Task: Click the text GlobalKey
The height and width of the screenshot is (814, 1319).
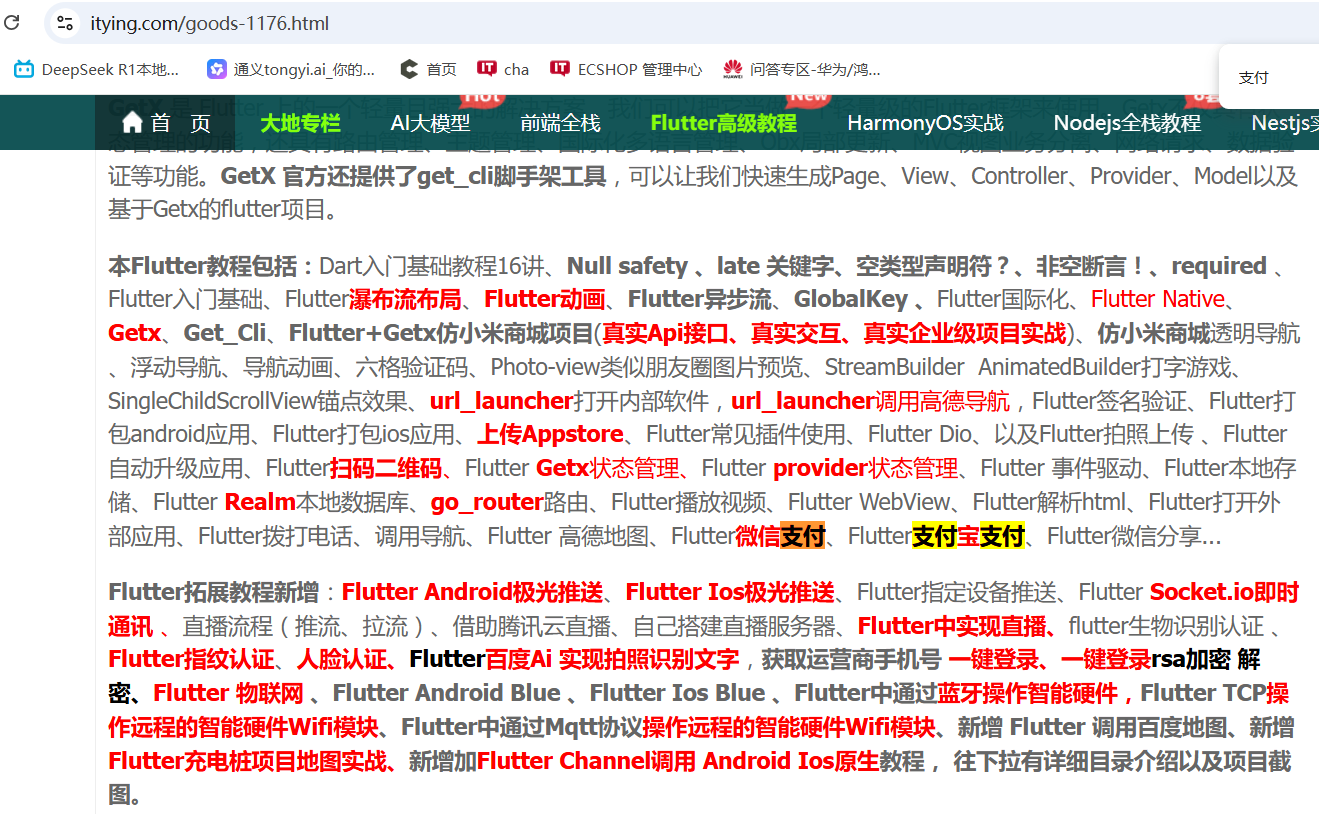Action: (850, 299)
